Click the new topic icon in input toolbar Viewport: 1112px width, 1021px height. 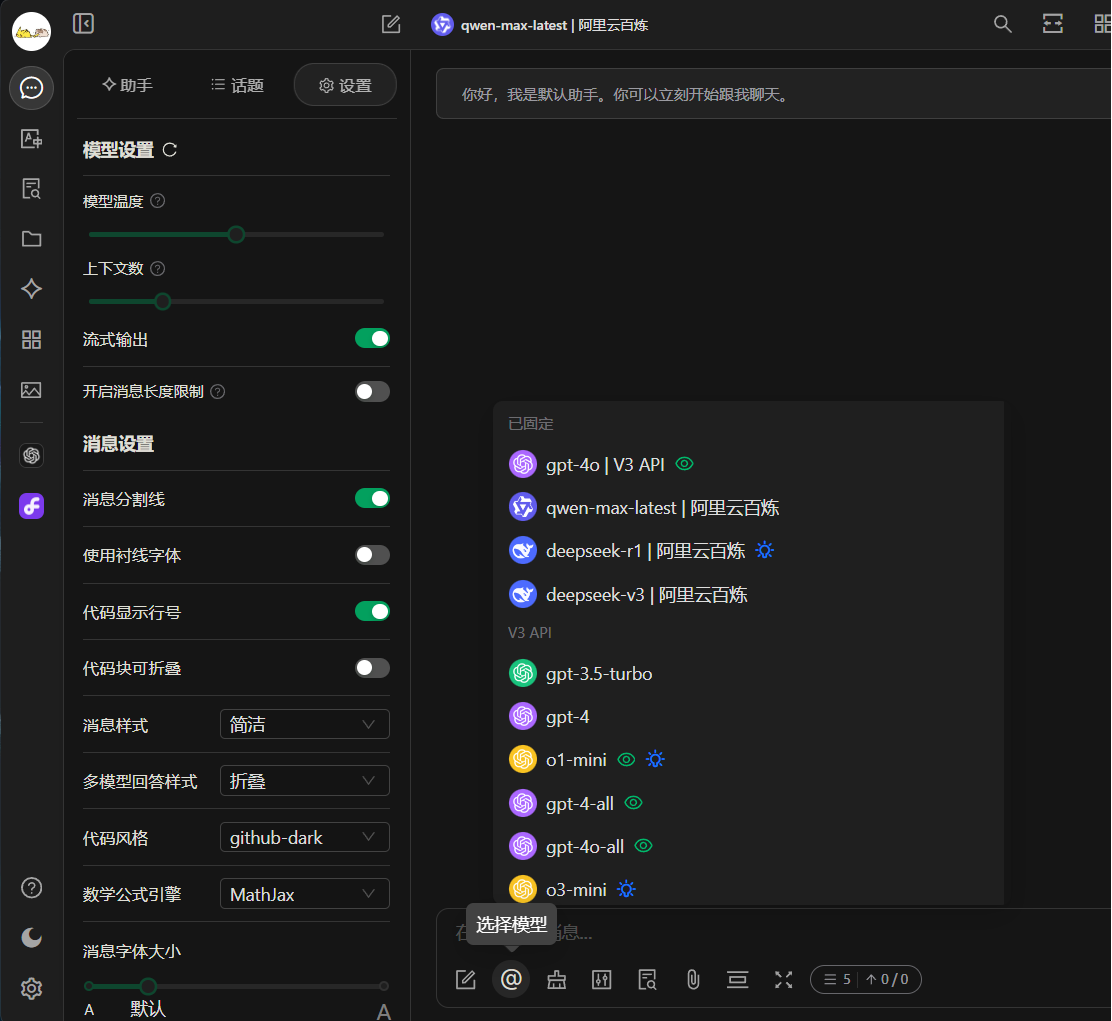(466, 980)
